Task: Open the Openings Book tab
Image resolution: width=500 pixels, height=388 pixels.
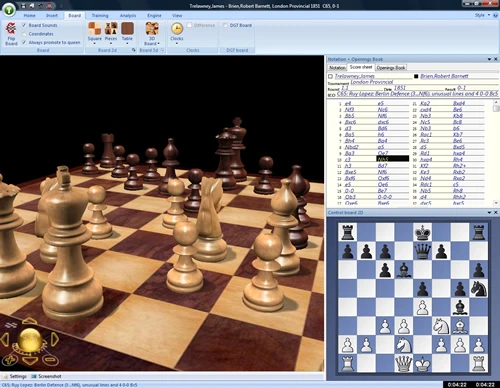Action: click(x=391, y=68)
